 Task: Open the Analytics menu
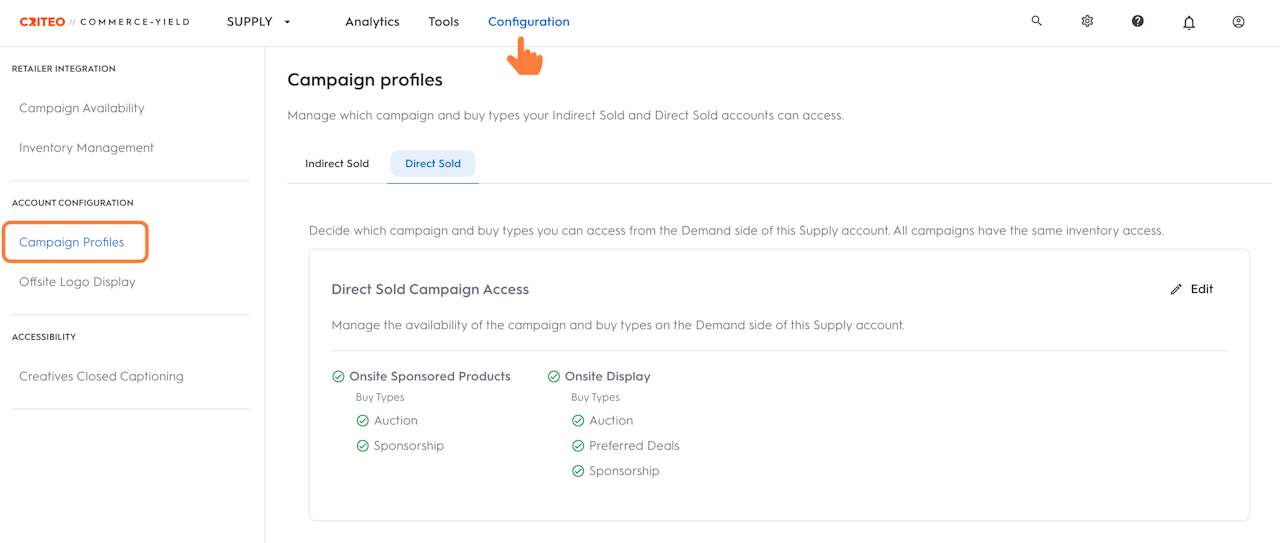click(x=372, y=22)
